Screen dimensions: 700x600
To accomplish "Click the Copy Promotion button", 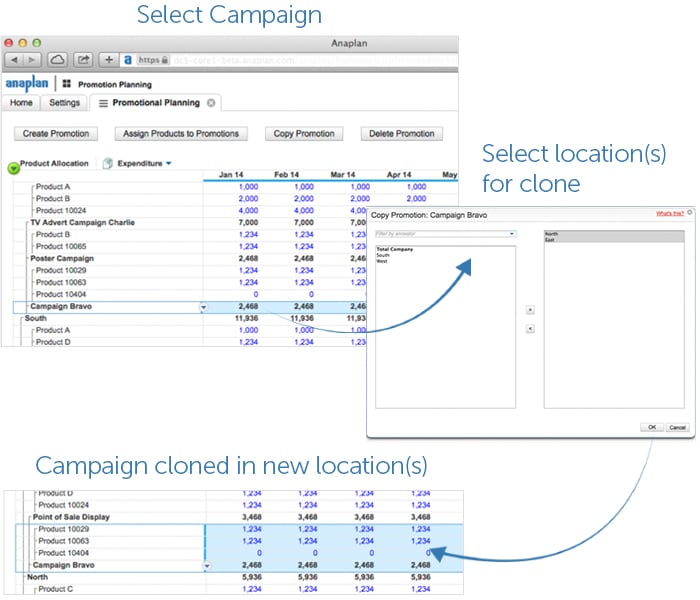I will [304, 133].
